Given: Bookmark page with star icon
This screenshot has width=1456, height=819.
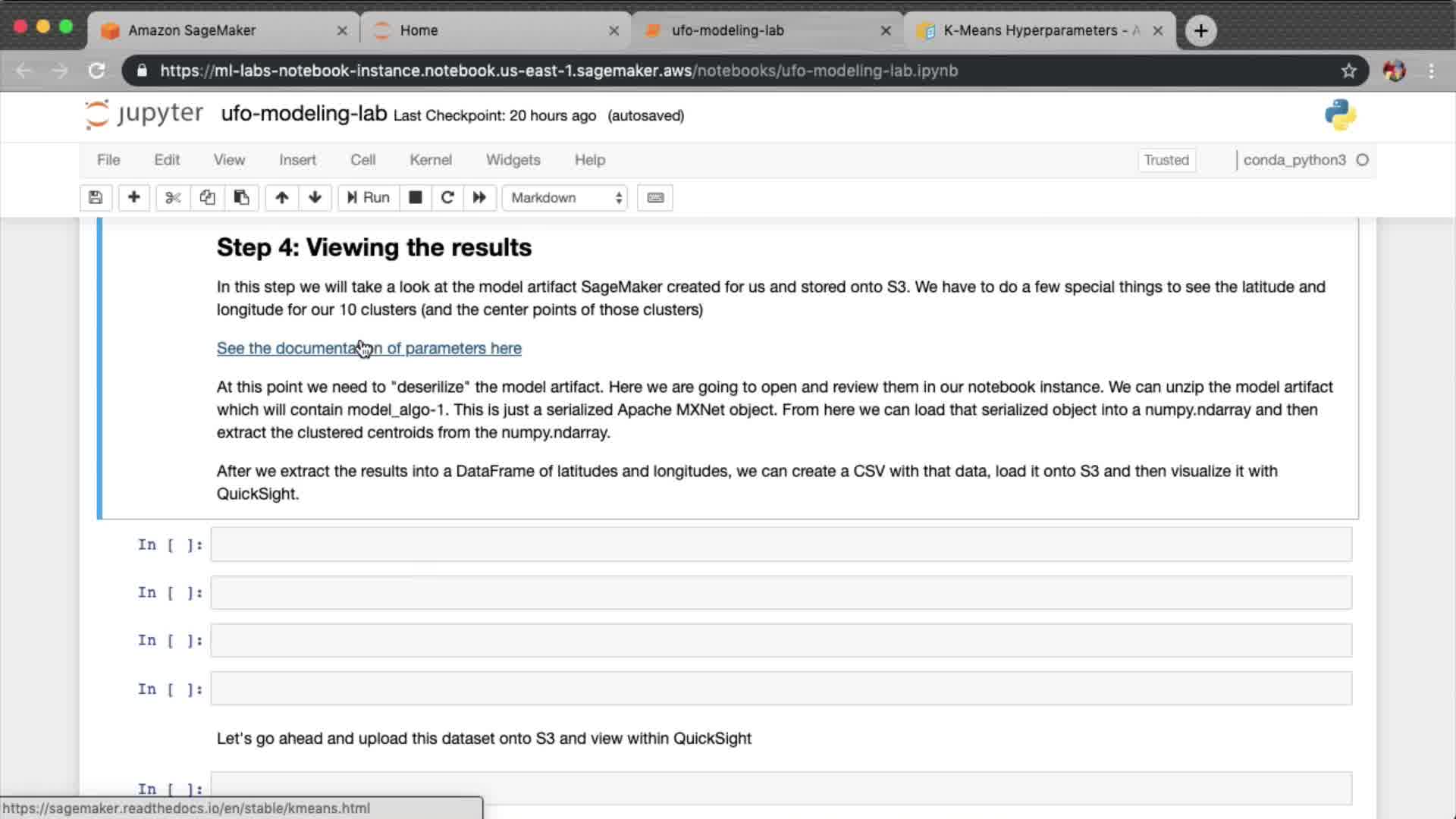Looking at the screenshot, I should (1348, 71).
